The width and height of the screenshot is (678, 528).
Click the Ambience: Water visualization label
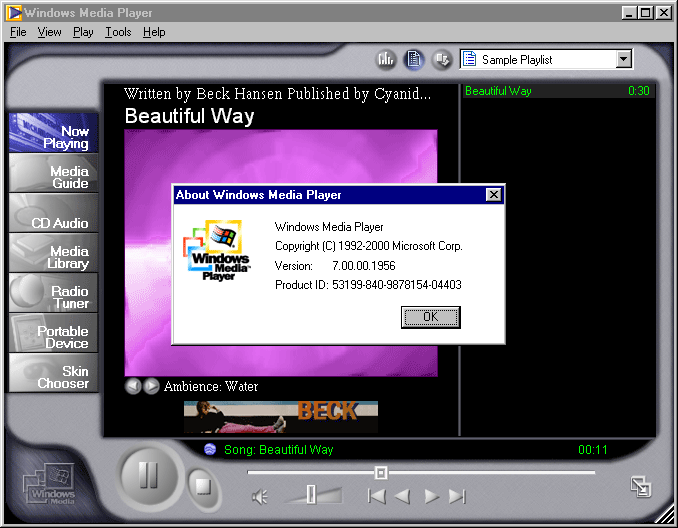point(211,386)
